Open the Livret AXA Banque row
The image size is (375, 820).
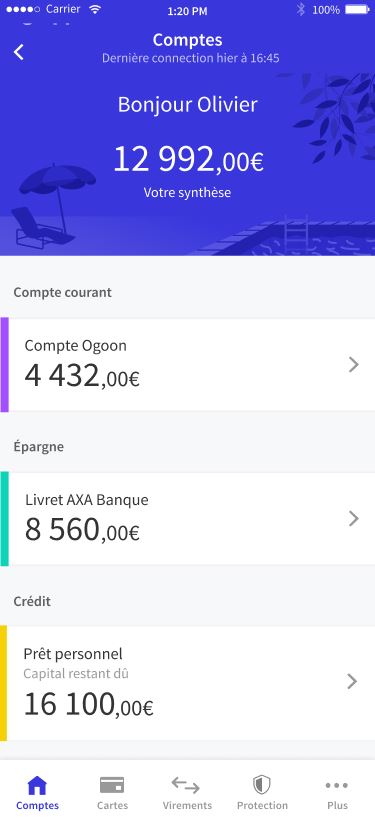pos(187,519)
